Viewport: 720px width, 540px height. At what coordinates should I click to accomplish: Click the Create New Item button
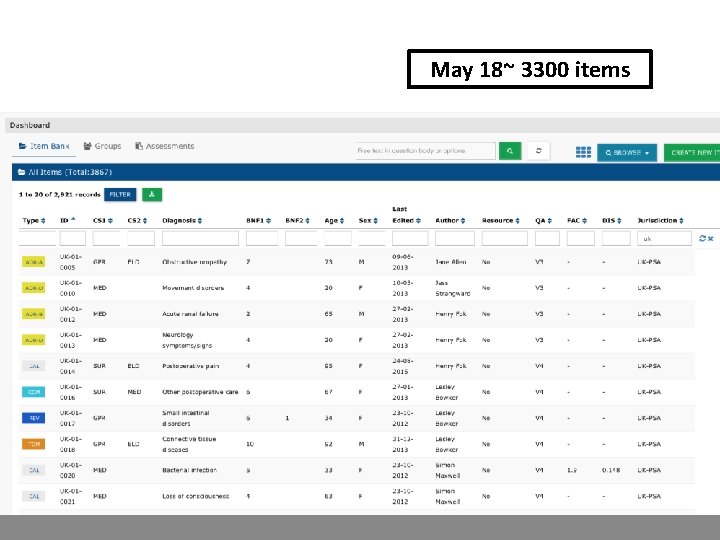(692, 152)
